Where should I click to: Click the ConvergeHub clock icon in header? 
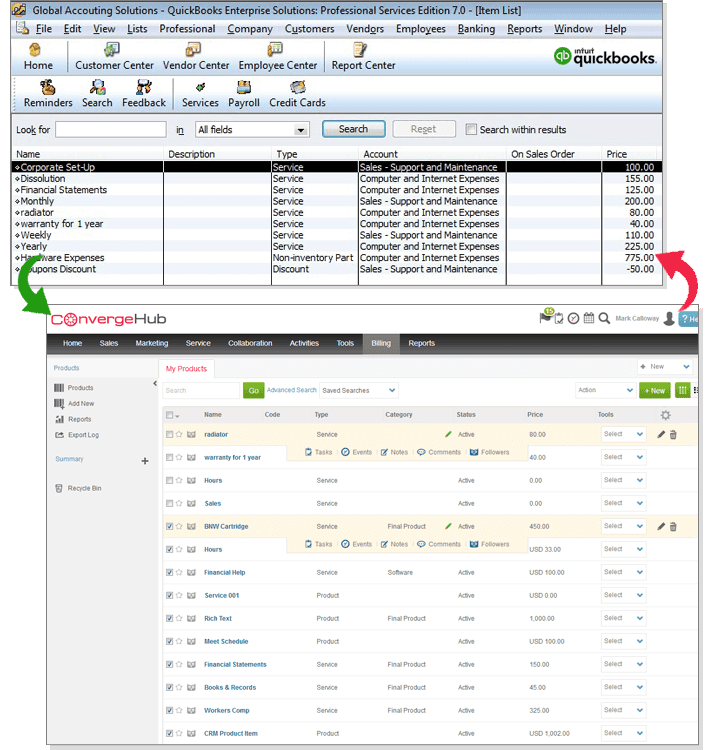coord(573,318)
